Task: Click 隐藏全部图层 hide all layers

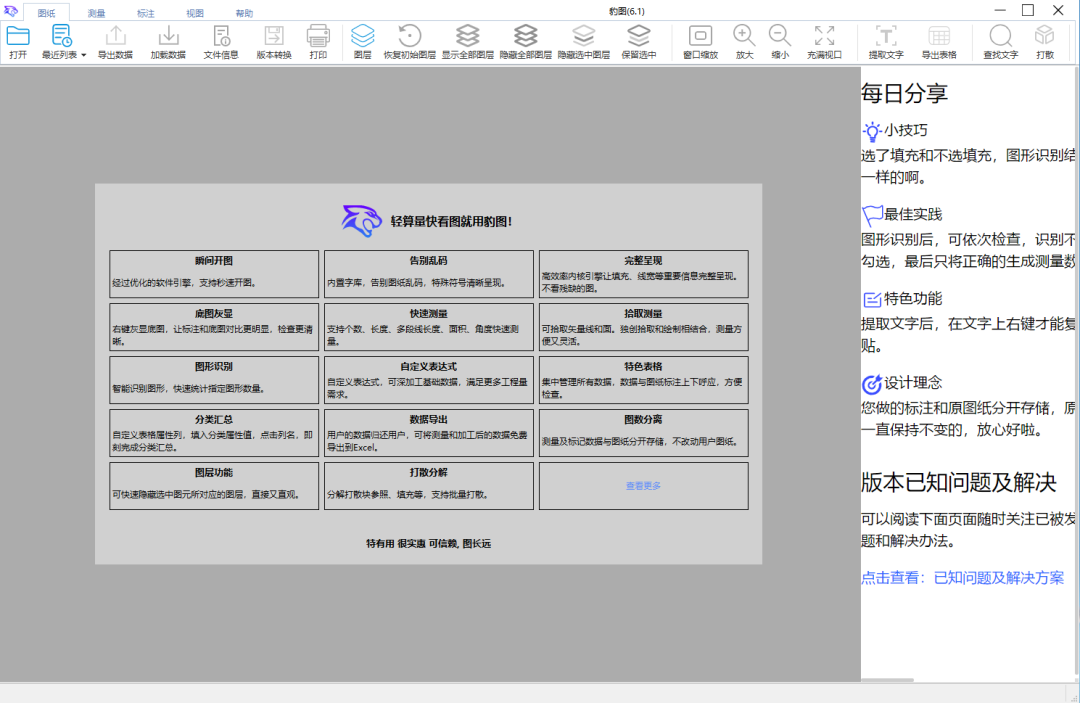Action: [526, 42]
